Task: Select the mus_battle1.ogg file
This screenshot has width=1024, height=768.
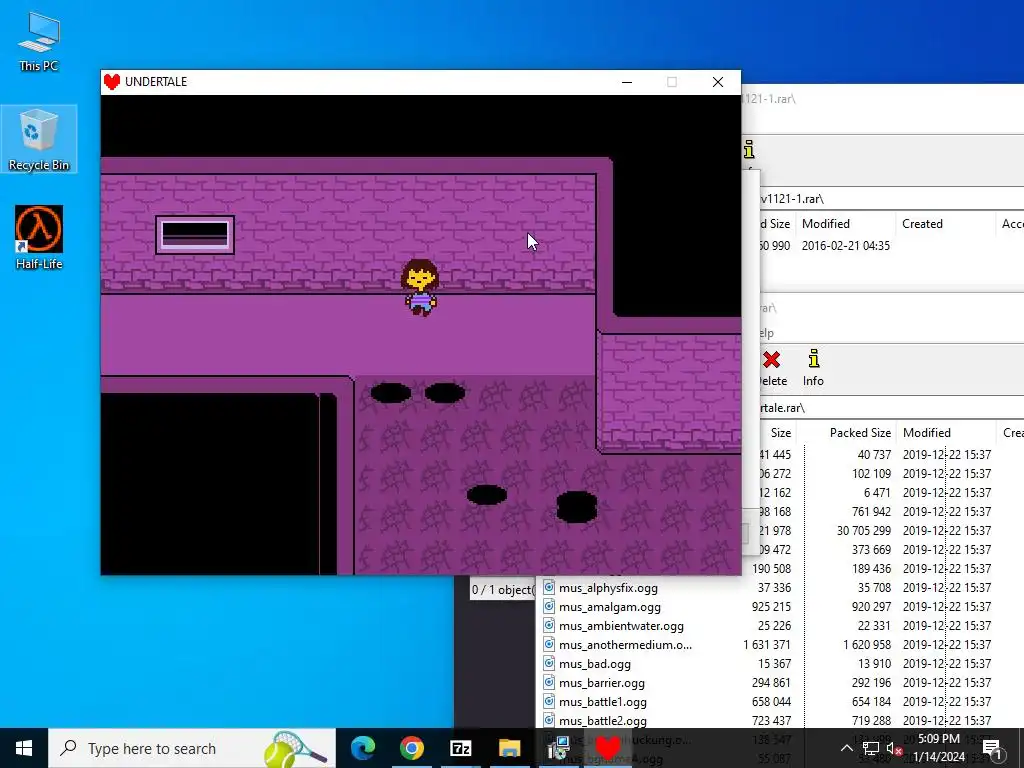Action: (603, 701)
